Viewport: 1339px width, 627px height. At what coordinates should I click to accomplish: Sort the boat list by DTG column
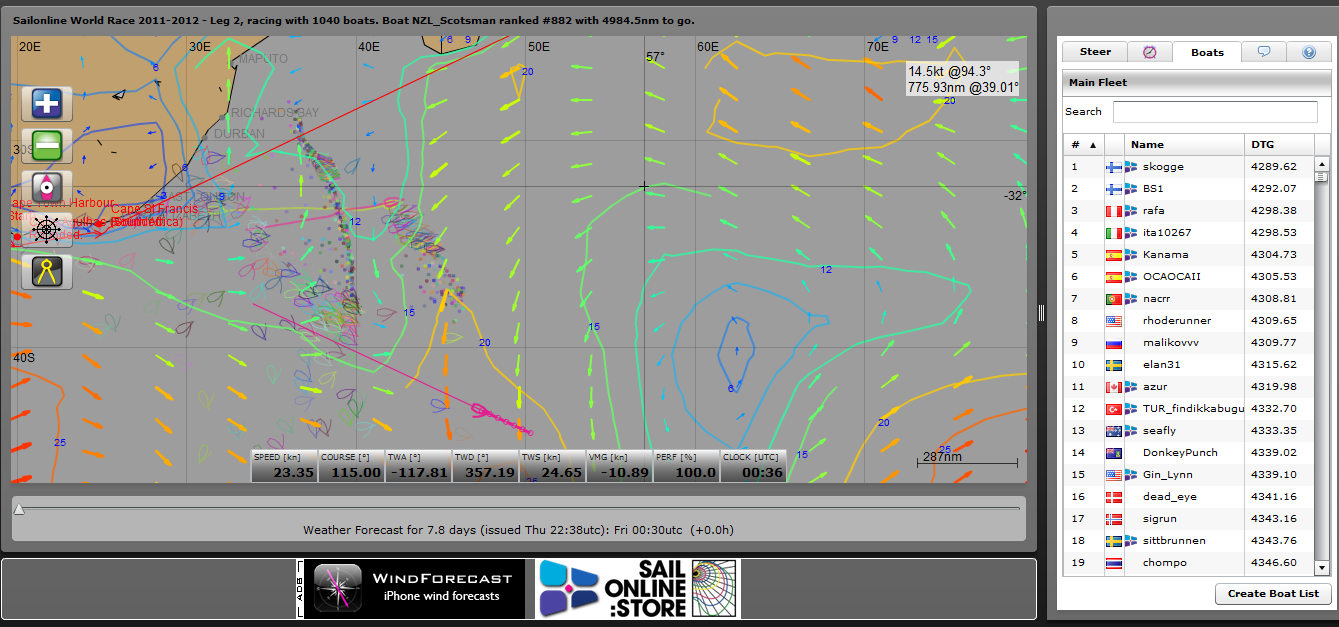[x=1278, y=144]
